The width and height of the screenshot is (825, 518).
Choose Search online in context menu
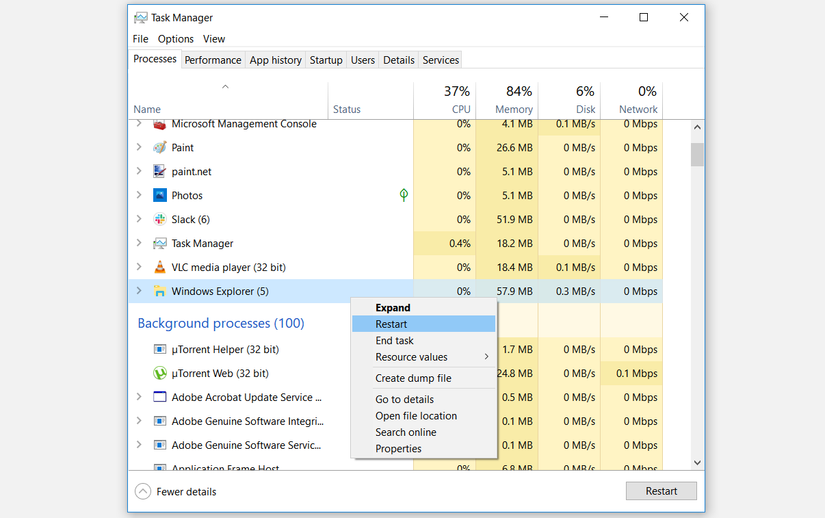(424, 432)
